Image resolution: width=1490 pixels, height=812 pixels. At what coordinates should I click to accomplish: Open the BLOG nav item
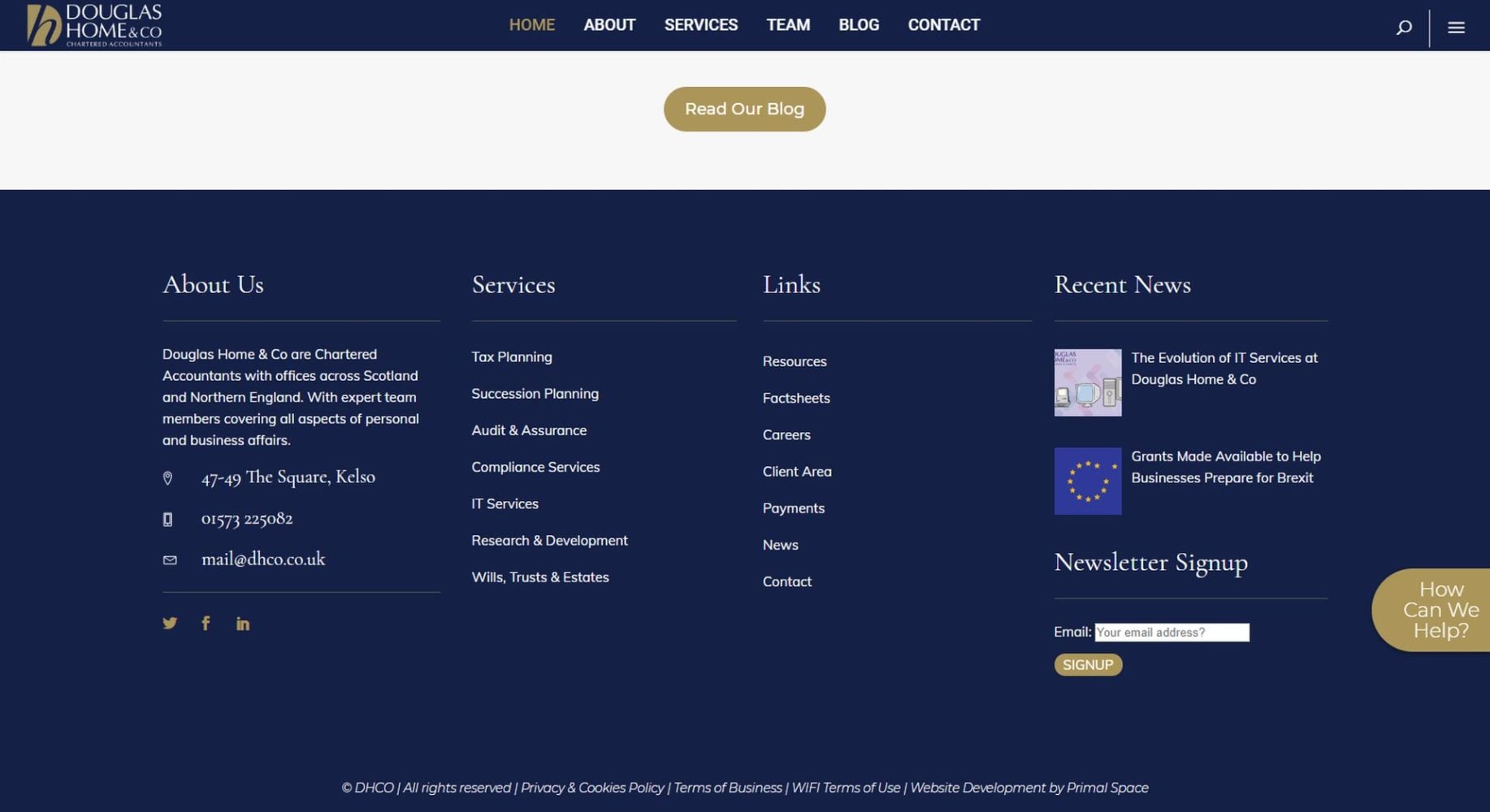[x=859, y=25]
